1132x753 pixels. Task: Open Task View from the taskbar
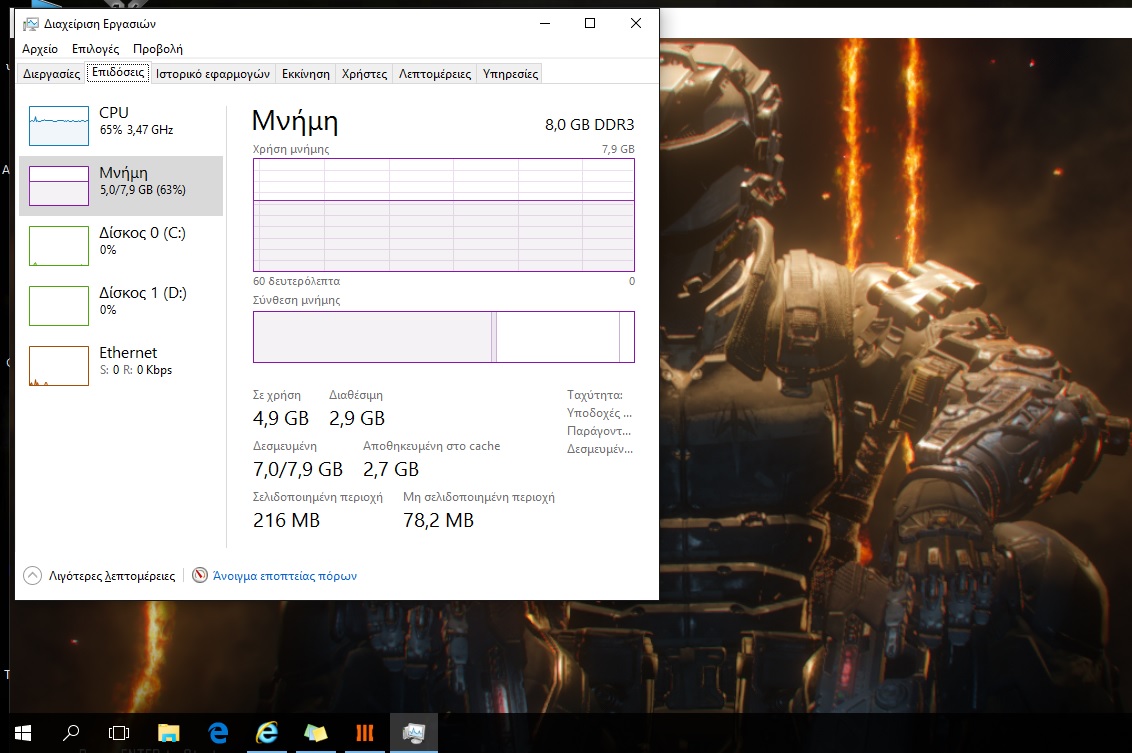119,734
